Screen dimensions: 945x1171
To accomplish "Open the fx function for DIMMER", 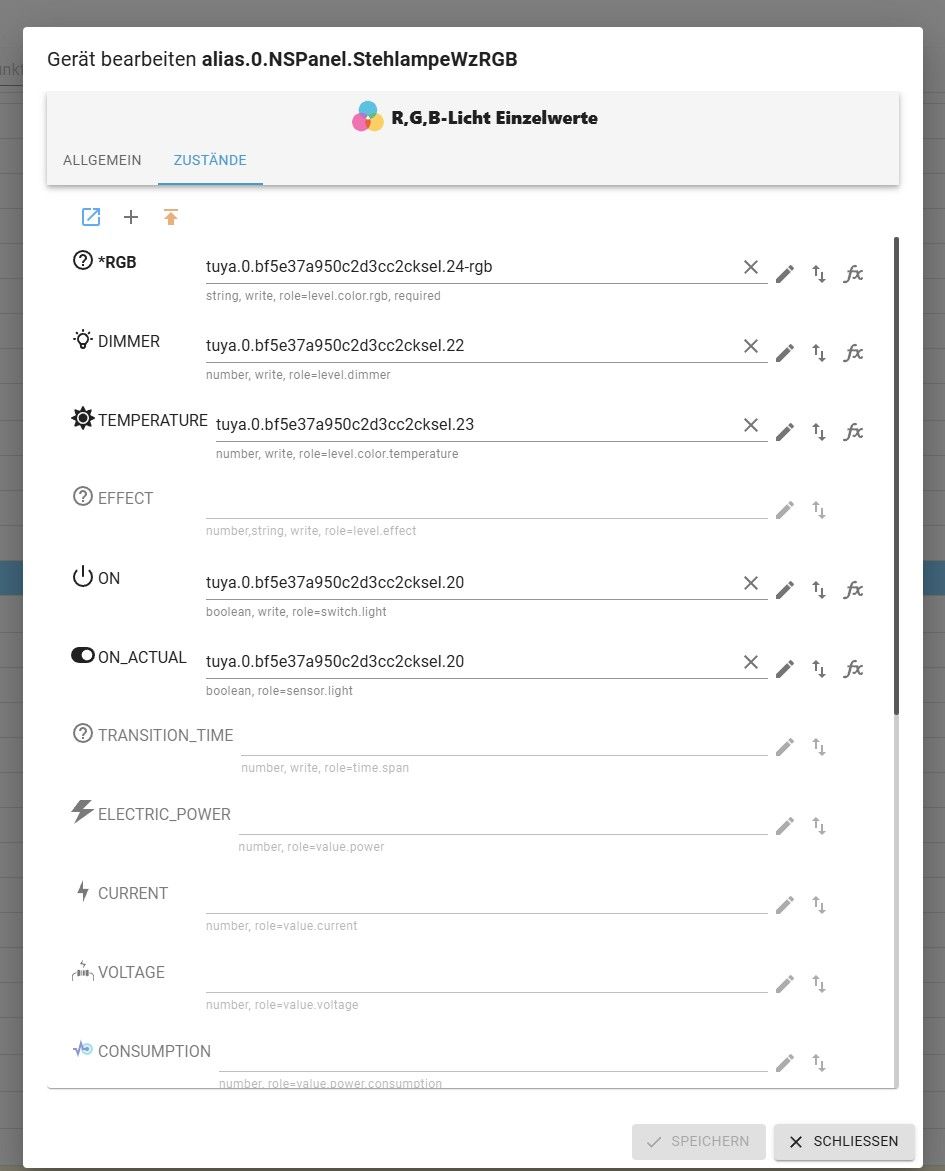I will point(853,352).
